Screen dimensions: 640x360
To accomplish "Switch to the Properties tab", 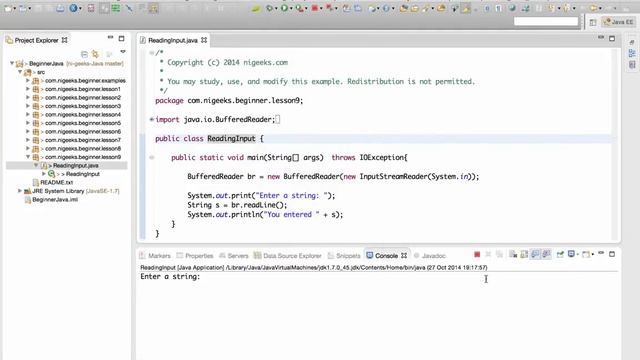I will click(x=199, y=256).
